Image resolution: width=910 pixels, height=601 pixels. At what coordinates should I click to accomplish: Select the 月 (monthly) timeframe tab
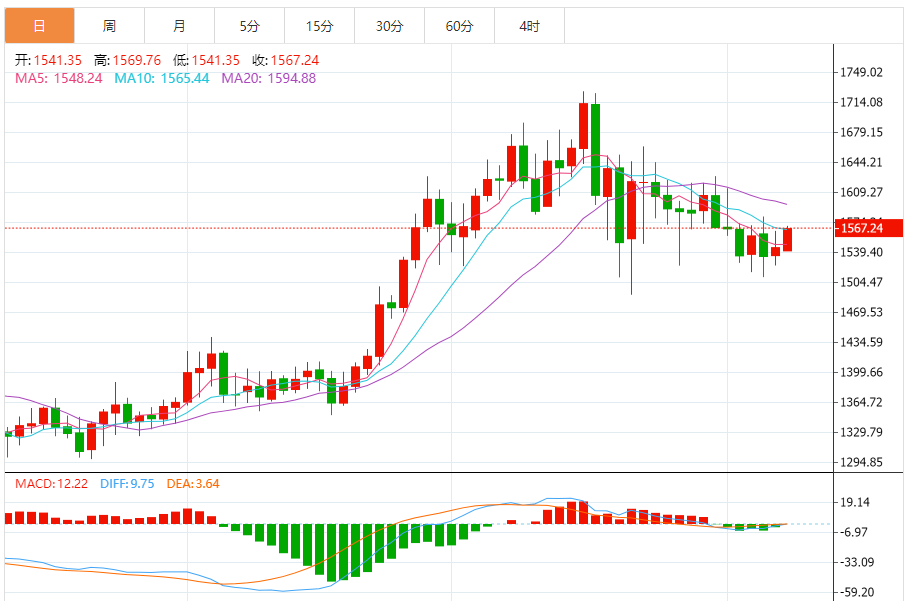(179, 26)
